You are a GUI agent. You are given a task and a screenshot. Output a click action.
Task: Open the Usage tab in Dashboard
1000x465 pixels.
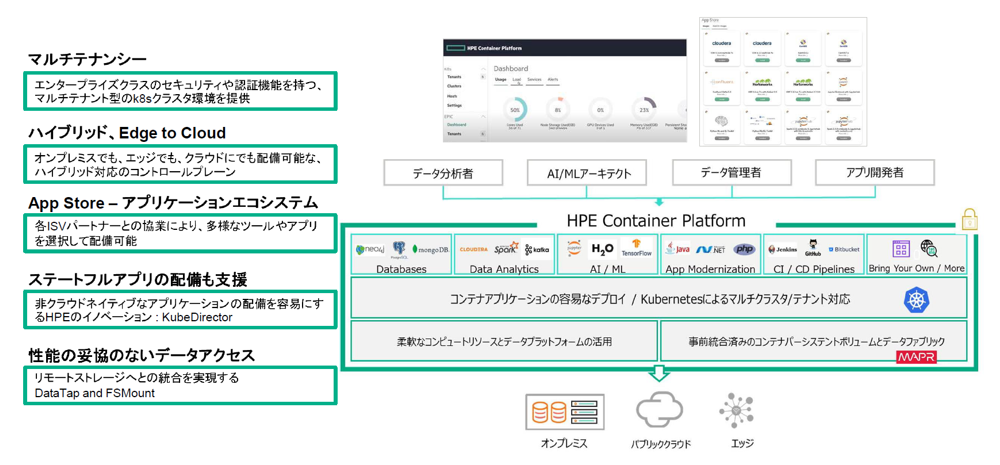click(501, 80)
